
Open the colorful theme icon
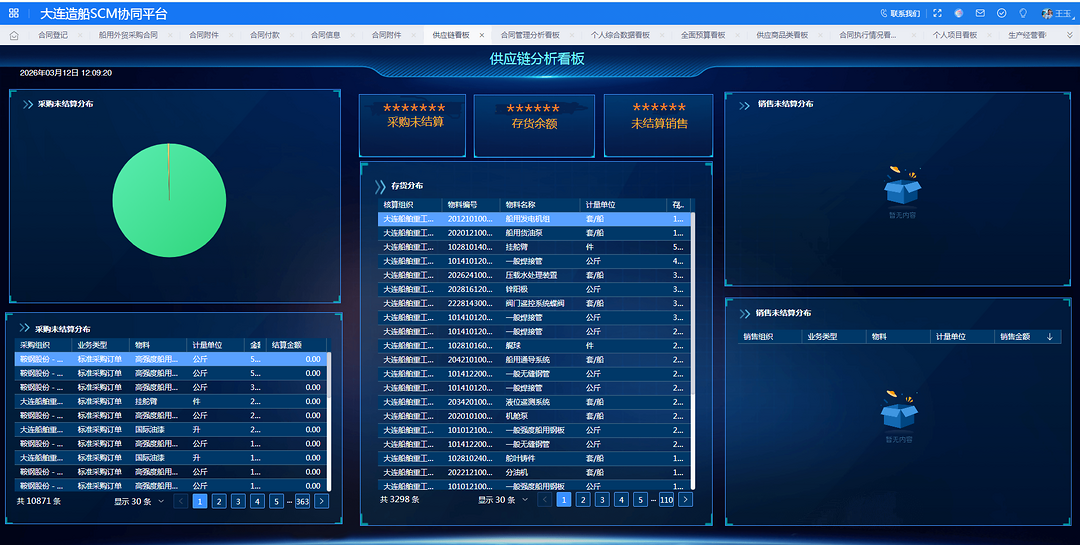pos(958,14)
